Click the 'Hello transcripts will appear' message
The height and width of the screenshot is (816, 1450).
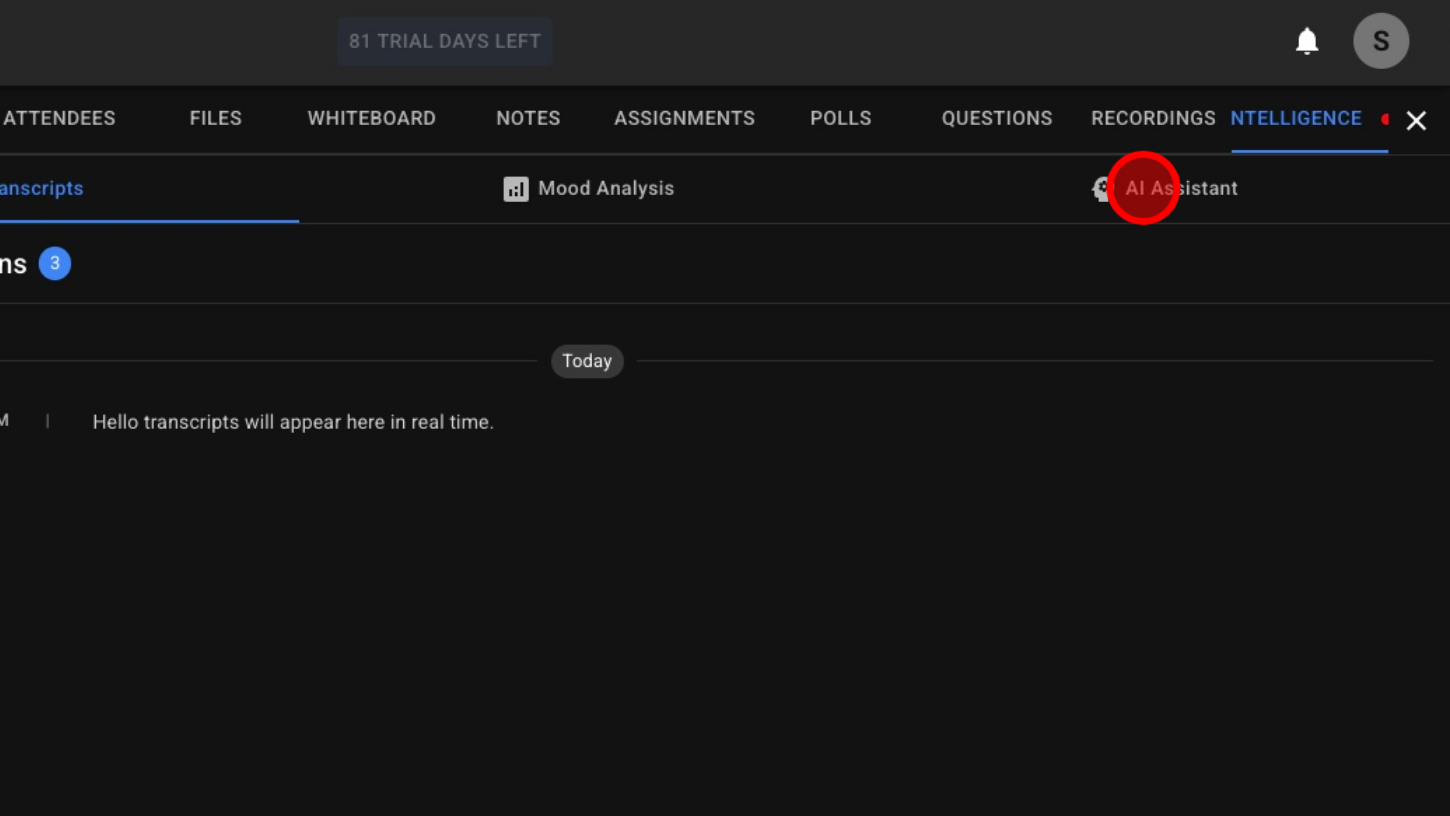tap(293, 422)
